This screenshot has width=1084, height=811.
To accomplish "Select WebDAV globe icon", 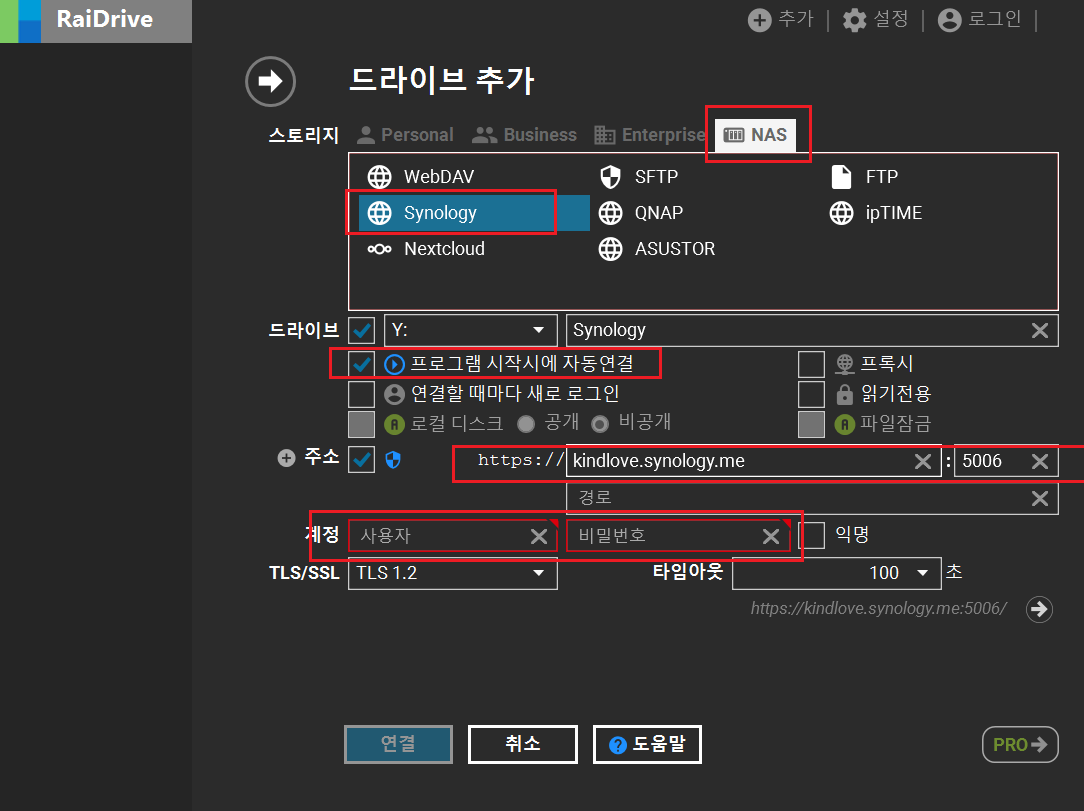I will tap(380, 177).
